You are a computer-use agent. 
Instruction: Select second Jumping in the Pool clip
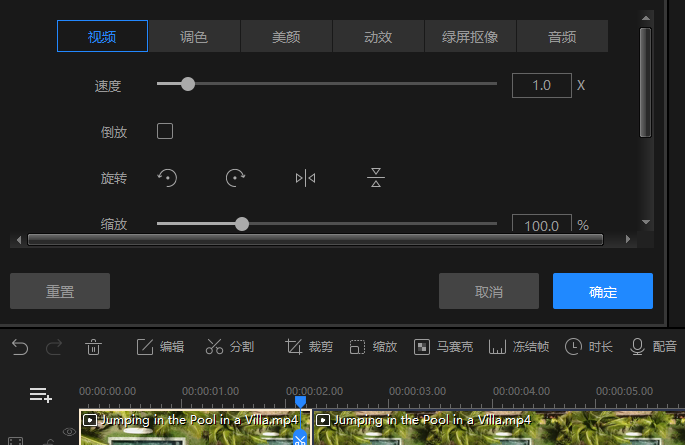pyautogui.click(x=498, y=427)
